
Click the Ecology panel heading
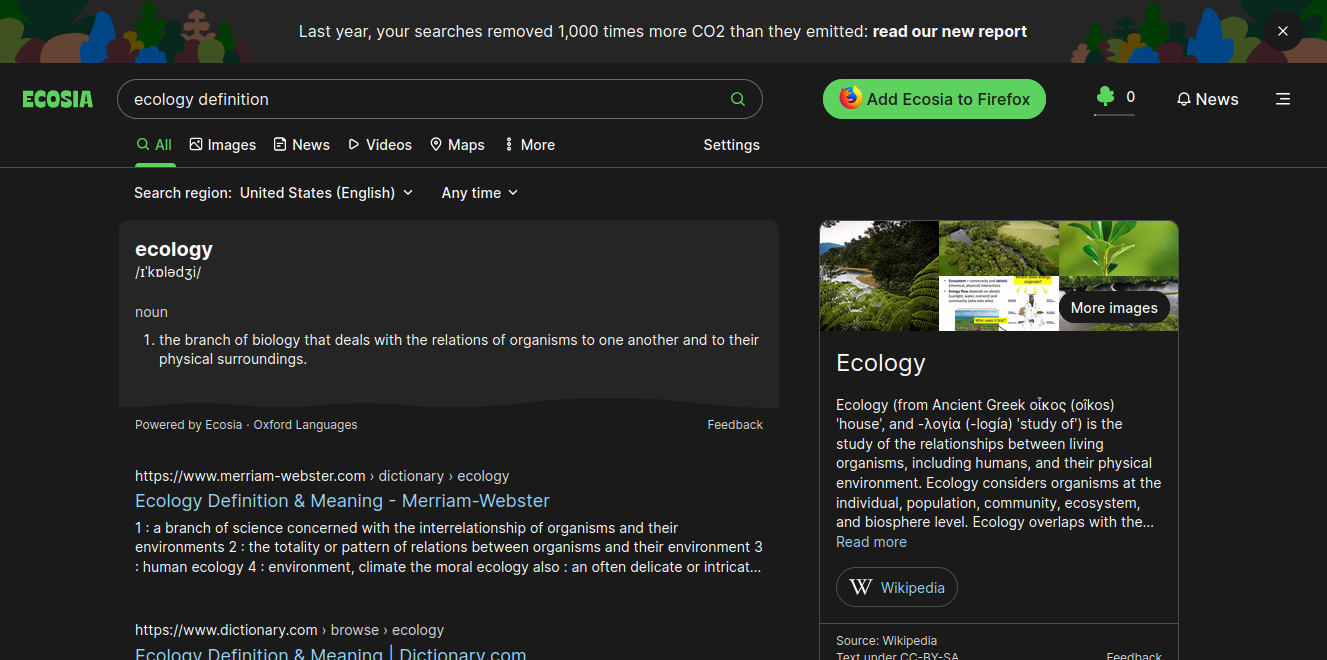[x=881, y=363]
